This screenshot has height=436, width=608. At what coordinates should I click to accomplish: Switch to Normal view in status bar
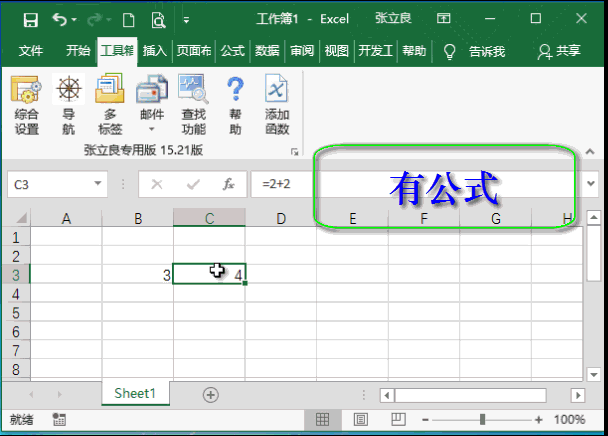coord(323,420)
